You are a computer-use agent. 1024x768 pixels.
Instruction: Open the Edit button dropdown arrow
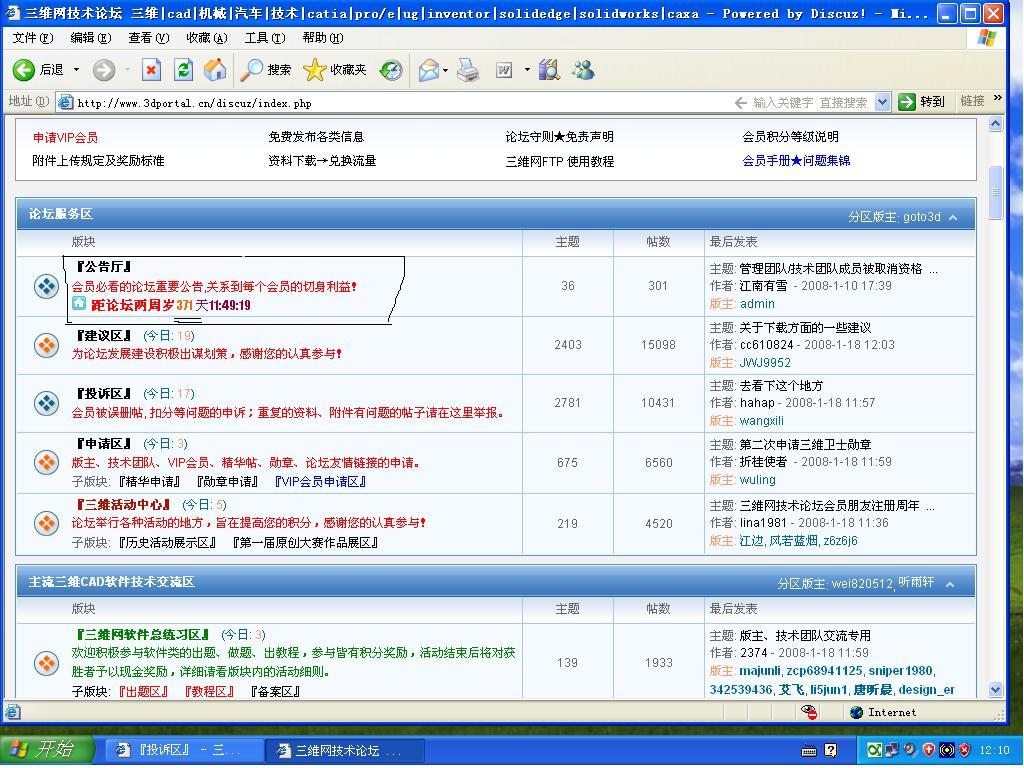[526, 70]
